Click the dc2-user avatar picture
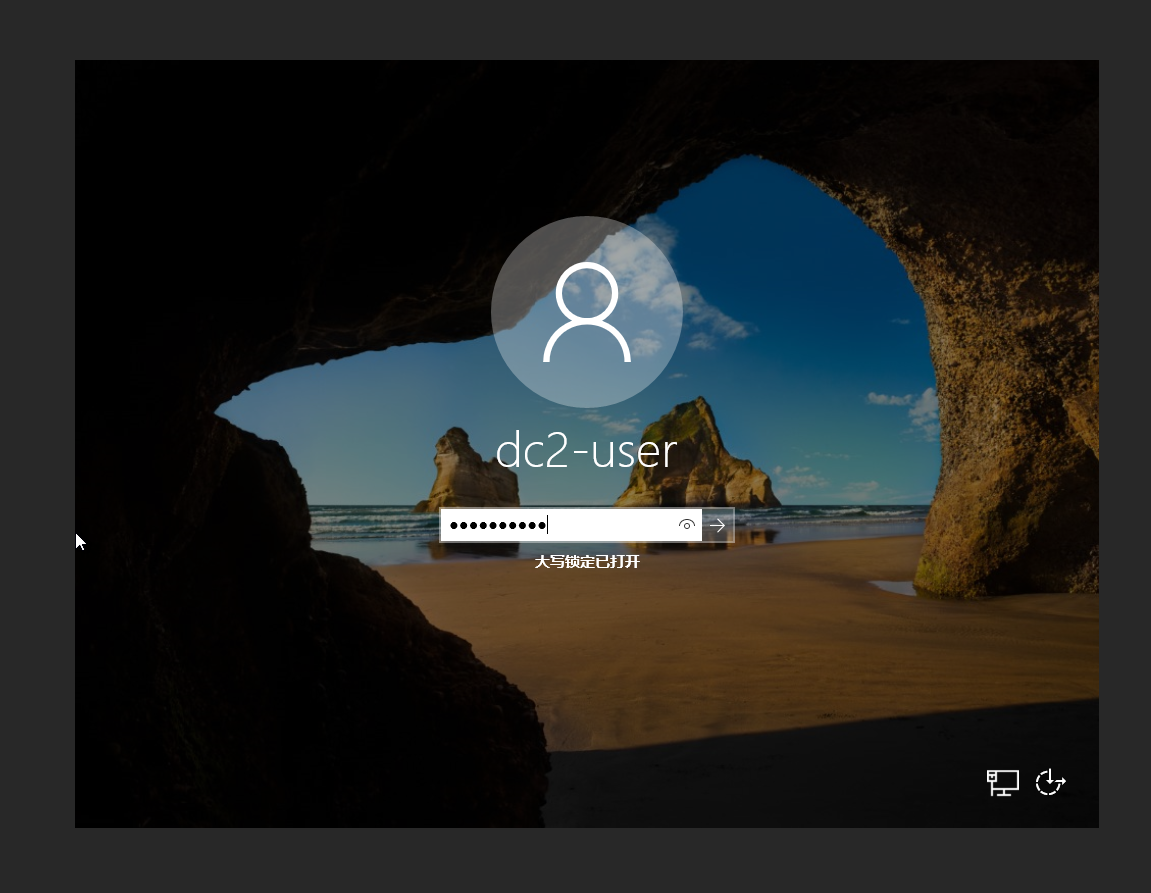This screenshot has width=1151, height=893. 587,312
